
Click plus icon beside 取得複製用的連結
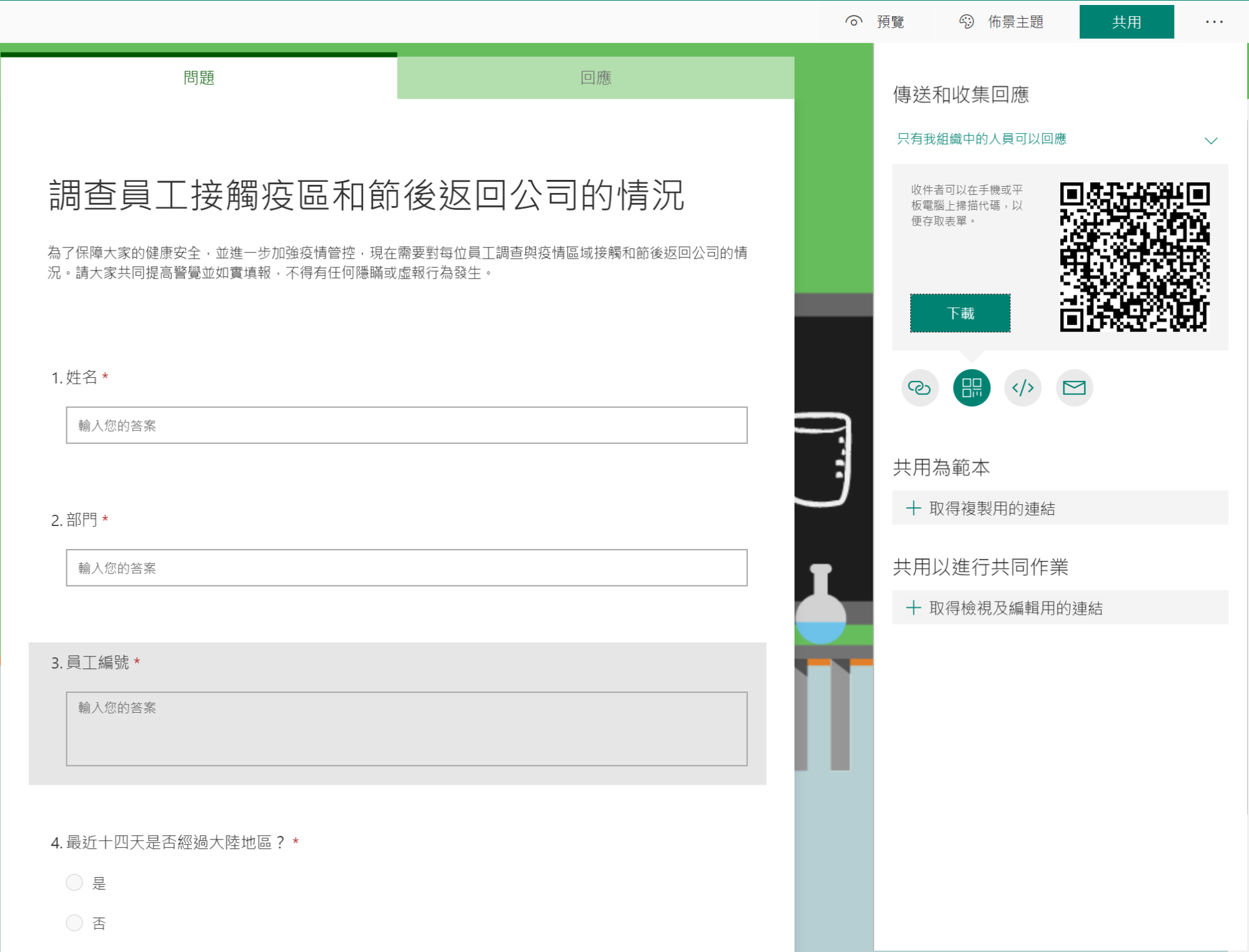913,508
